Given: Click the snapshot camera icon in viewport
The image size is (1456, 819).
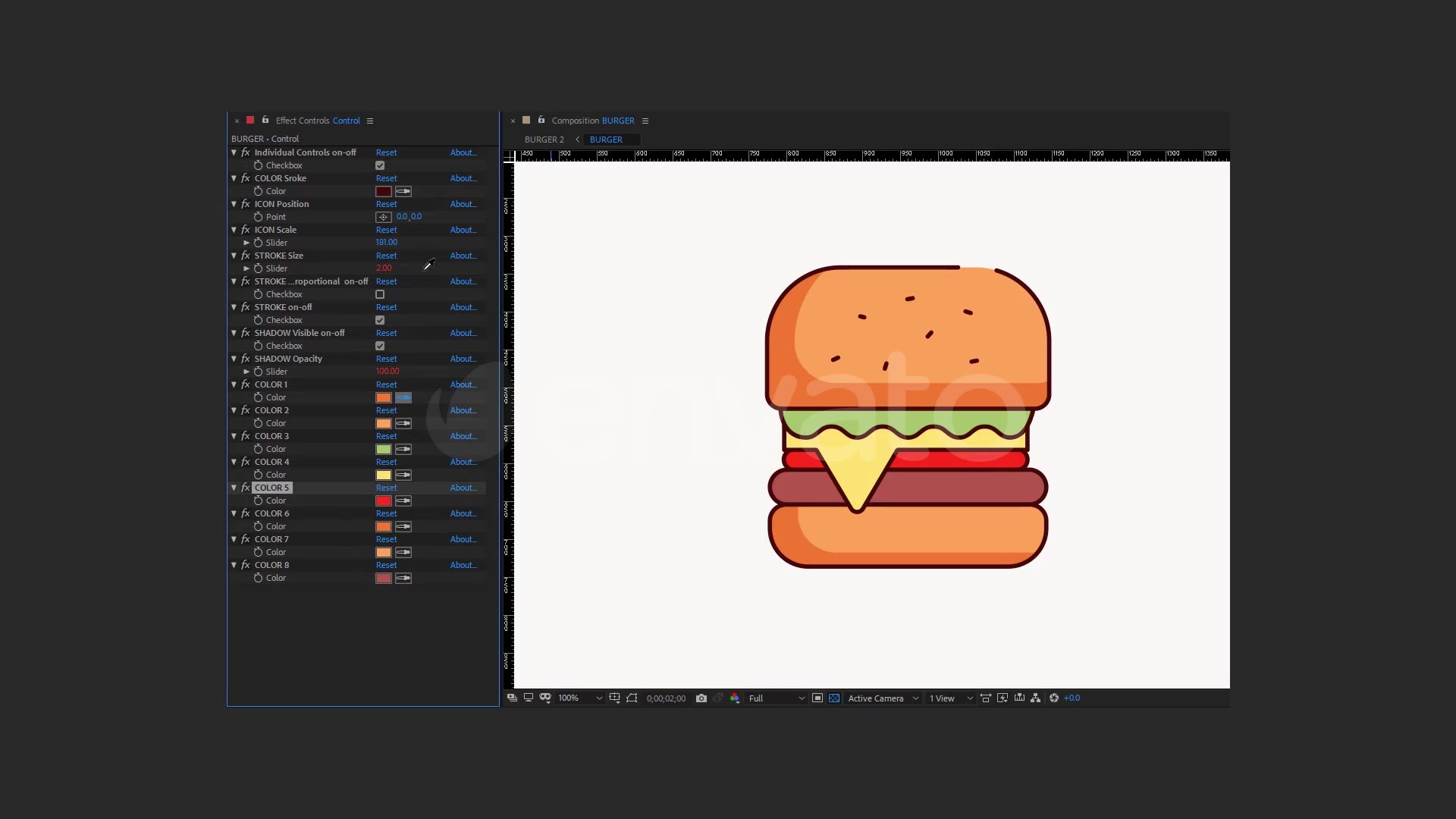Looking at the screenshot, I should pyautogui.click(x=701, y=698).
